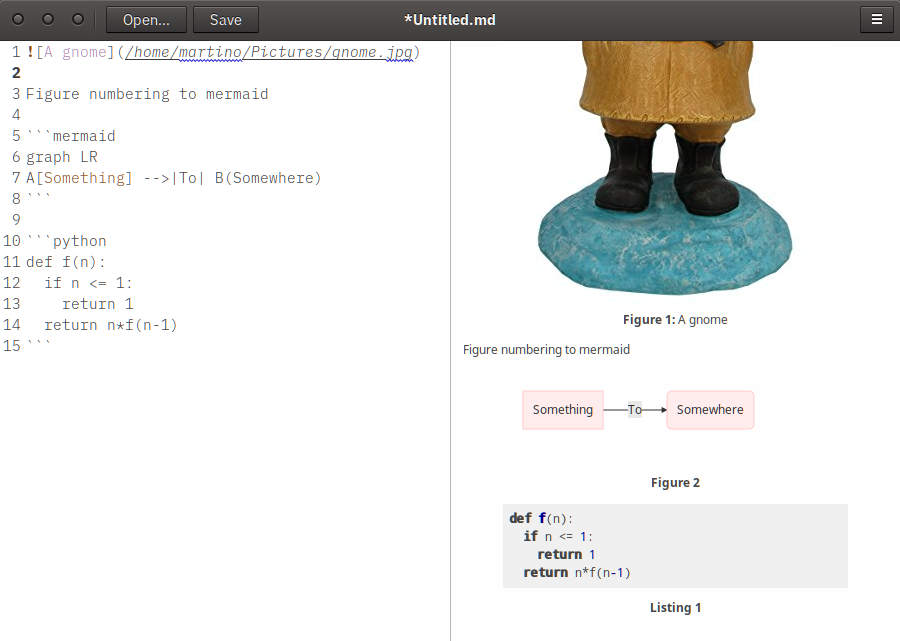
Task: Click 'if n <= 1:' in the editor
Action: (x=88, y=283)
